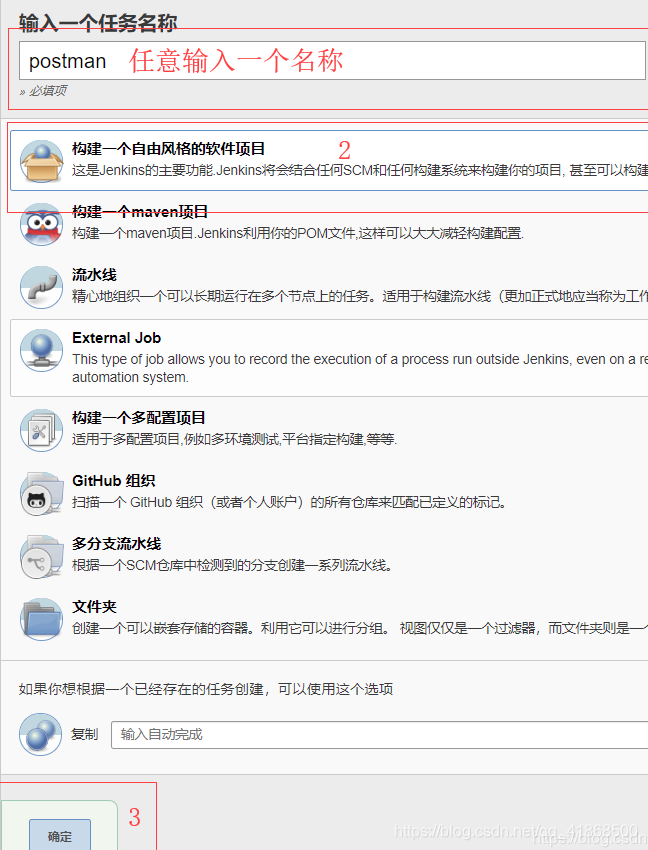The width and height of the screenshot is (648, 850).
Task: Click the 文件夹 folder icon
Action: point(41,619)
